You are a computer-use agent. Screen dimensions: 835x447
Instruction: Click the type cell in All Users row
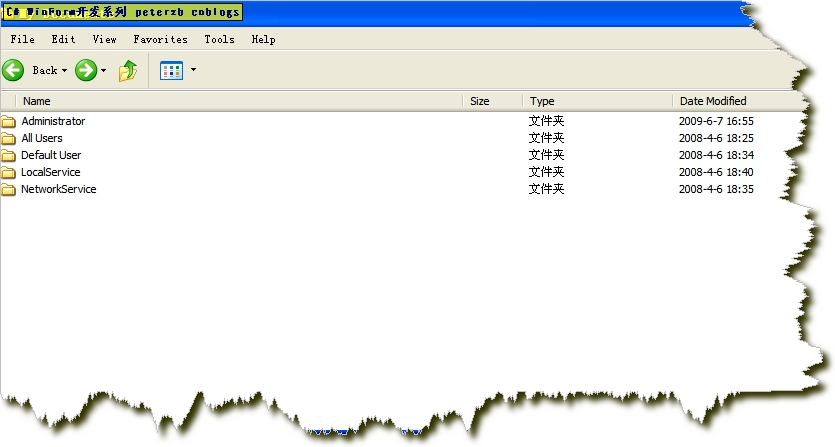click(546, 138)
